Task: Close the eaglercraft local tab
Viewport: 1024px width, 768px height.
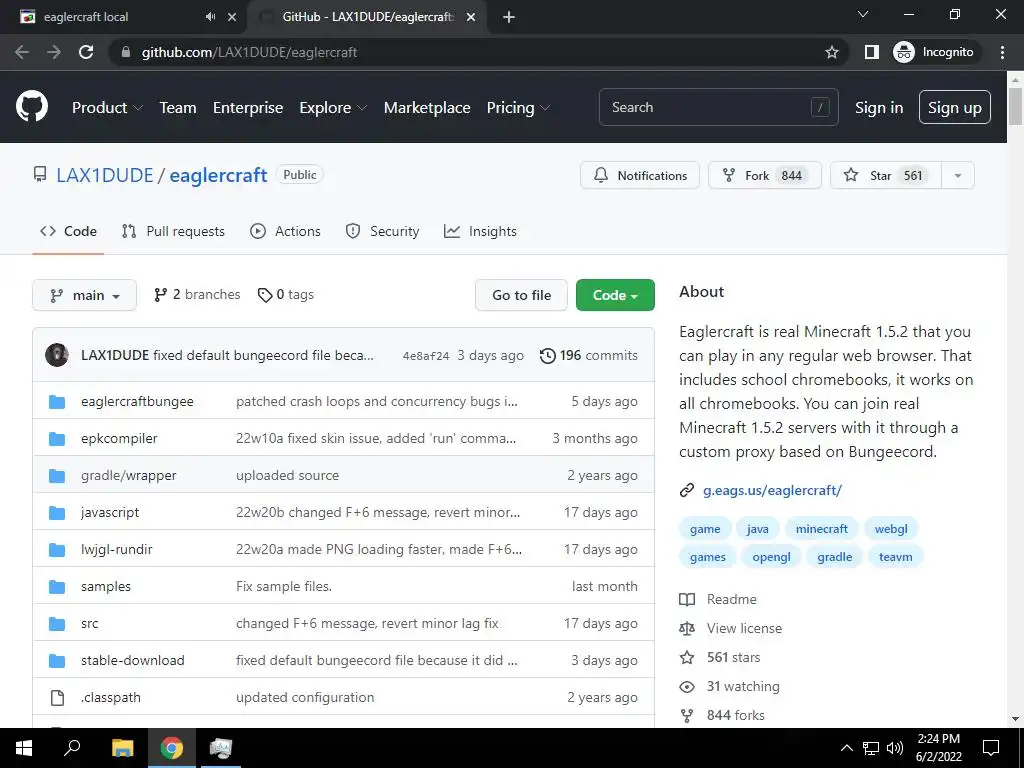Action: [232, 17]
